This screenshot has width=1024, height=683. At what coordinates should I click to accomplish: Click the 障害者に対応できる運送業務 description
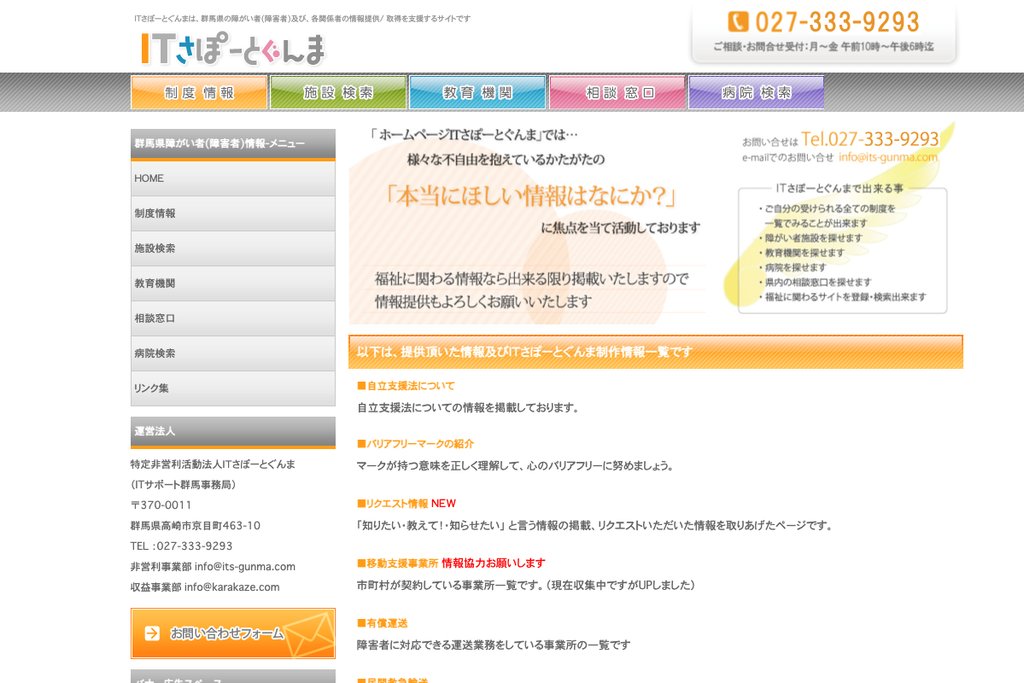point(493,645)
